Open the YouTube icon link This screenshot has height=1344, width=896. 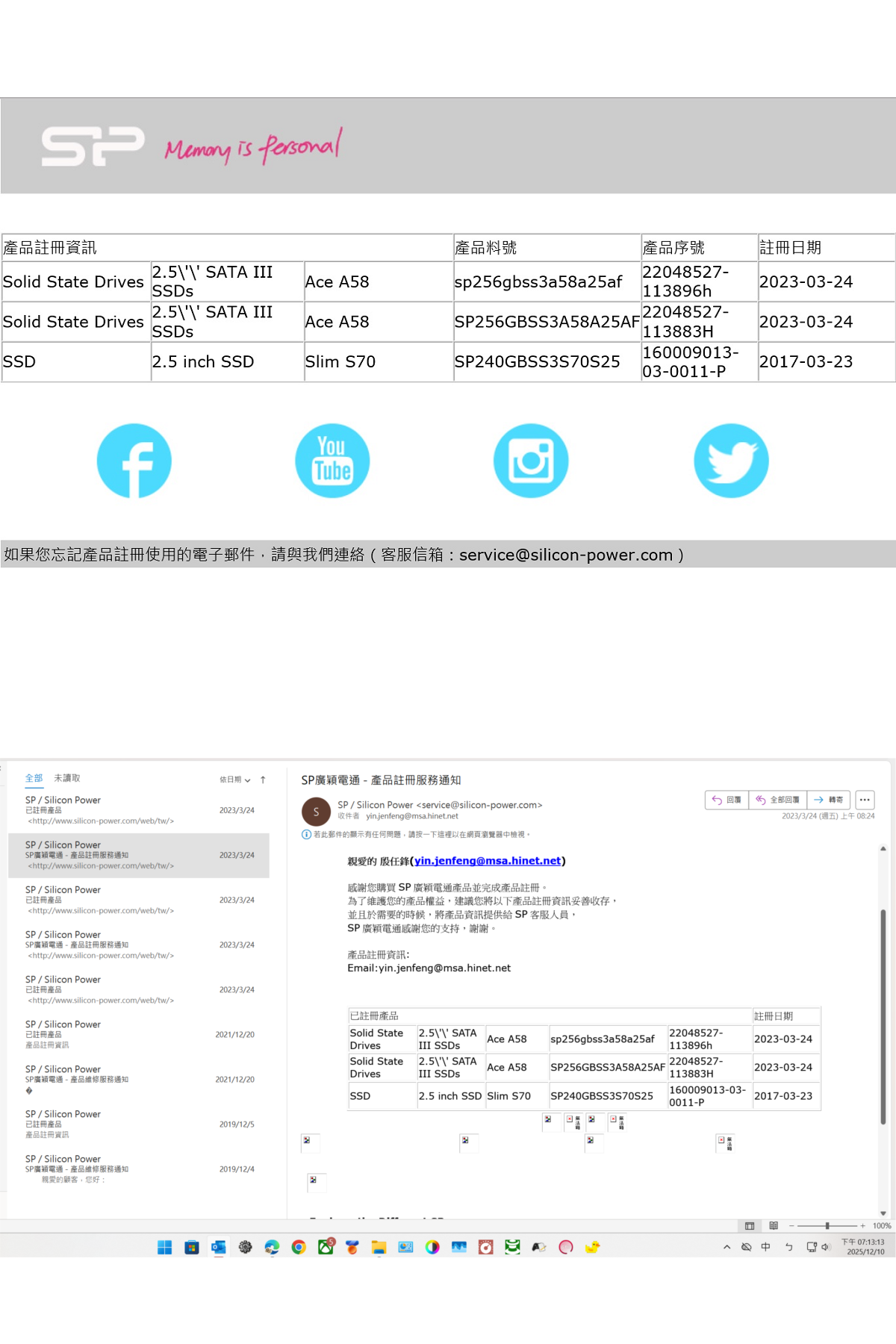coord(332,461)
